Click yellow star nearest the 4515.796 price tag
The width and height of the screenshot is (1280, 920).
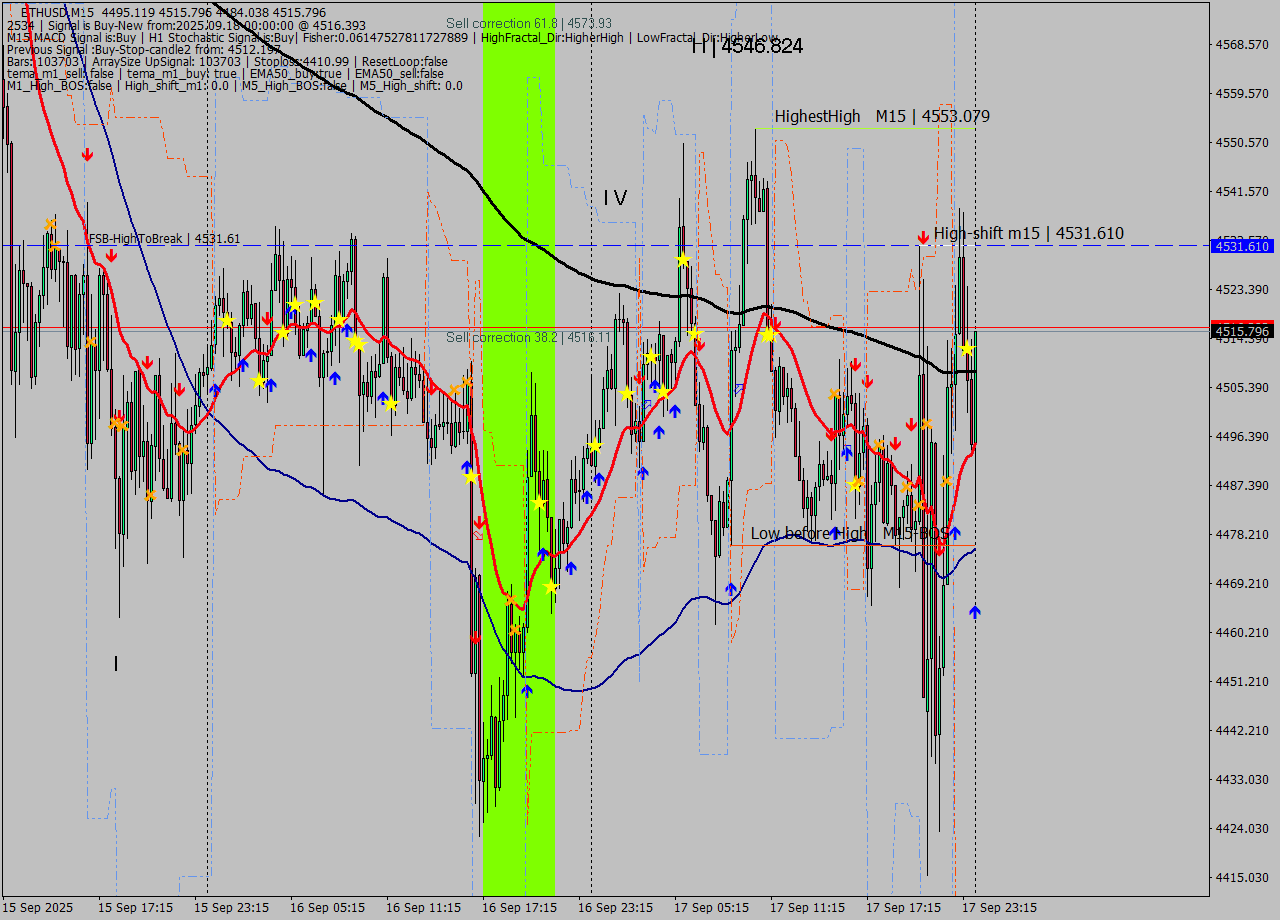[x=967, y=348]
